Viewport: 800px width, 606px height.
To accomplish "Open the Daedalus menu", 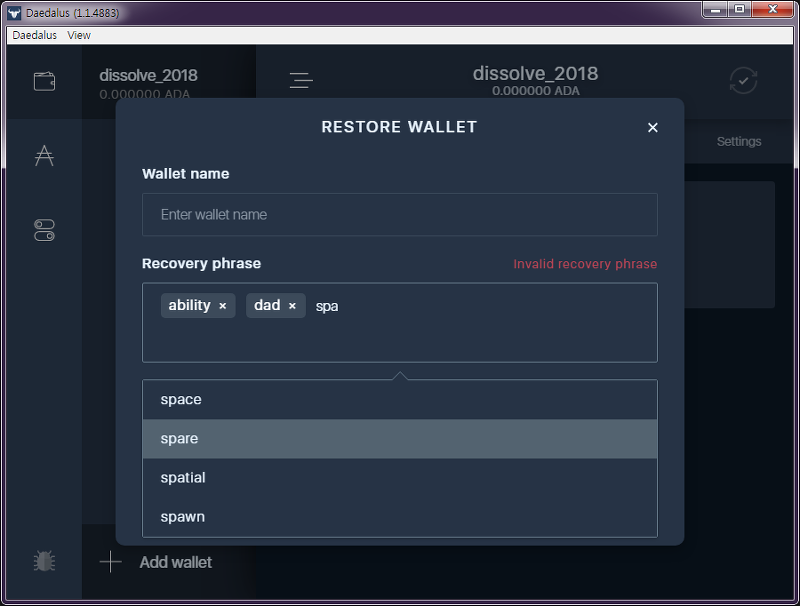I will pos(35,35).
